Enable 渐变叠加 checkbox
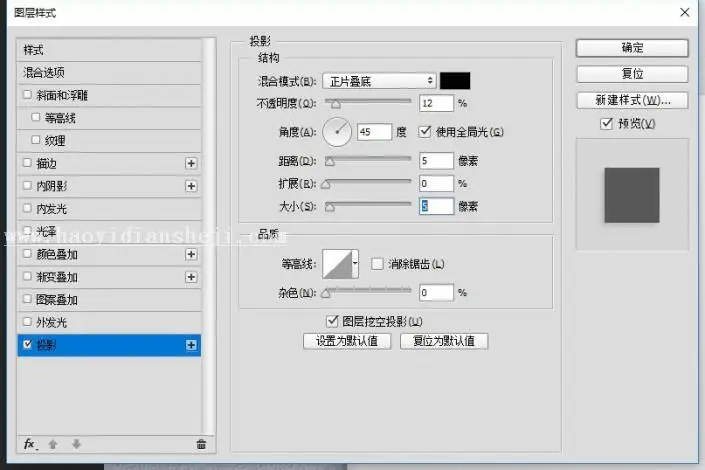Image resolution: width=705 pixels, height=470 pixels. pyautogui.click(x=27, y=276)
